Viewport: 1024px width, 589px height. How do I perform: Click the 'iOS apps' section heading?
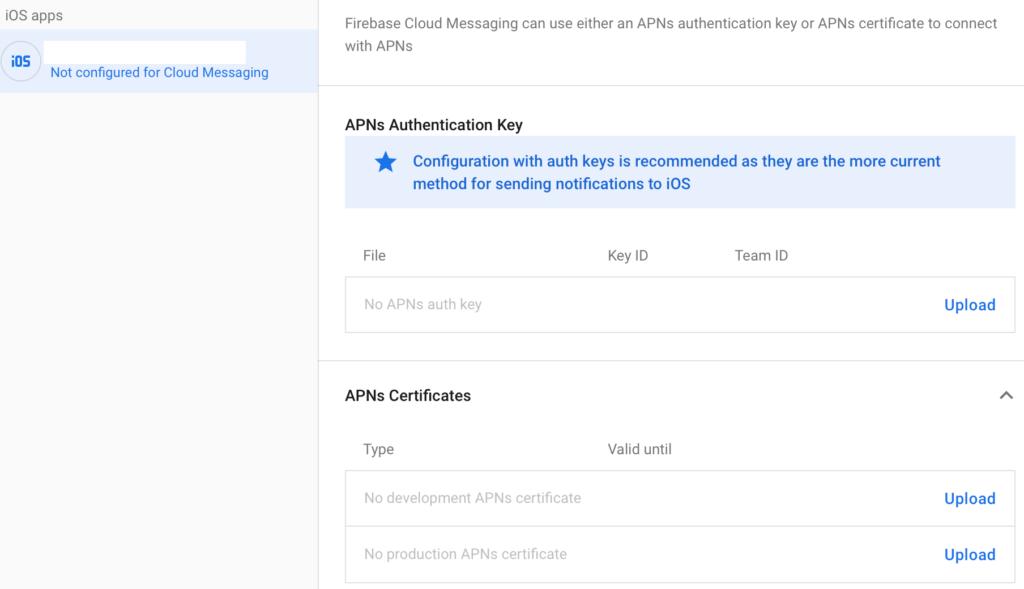(x=34, y=16)
